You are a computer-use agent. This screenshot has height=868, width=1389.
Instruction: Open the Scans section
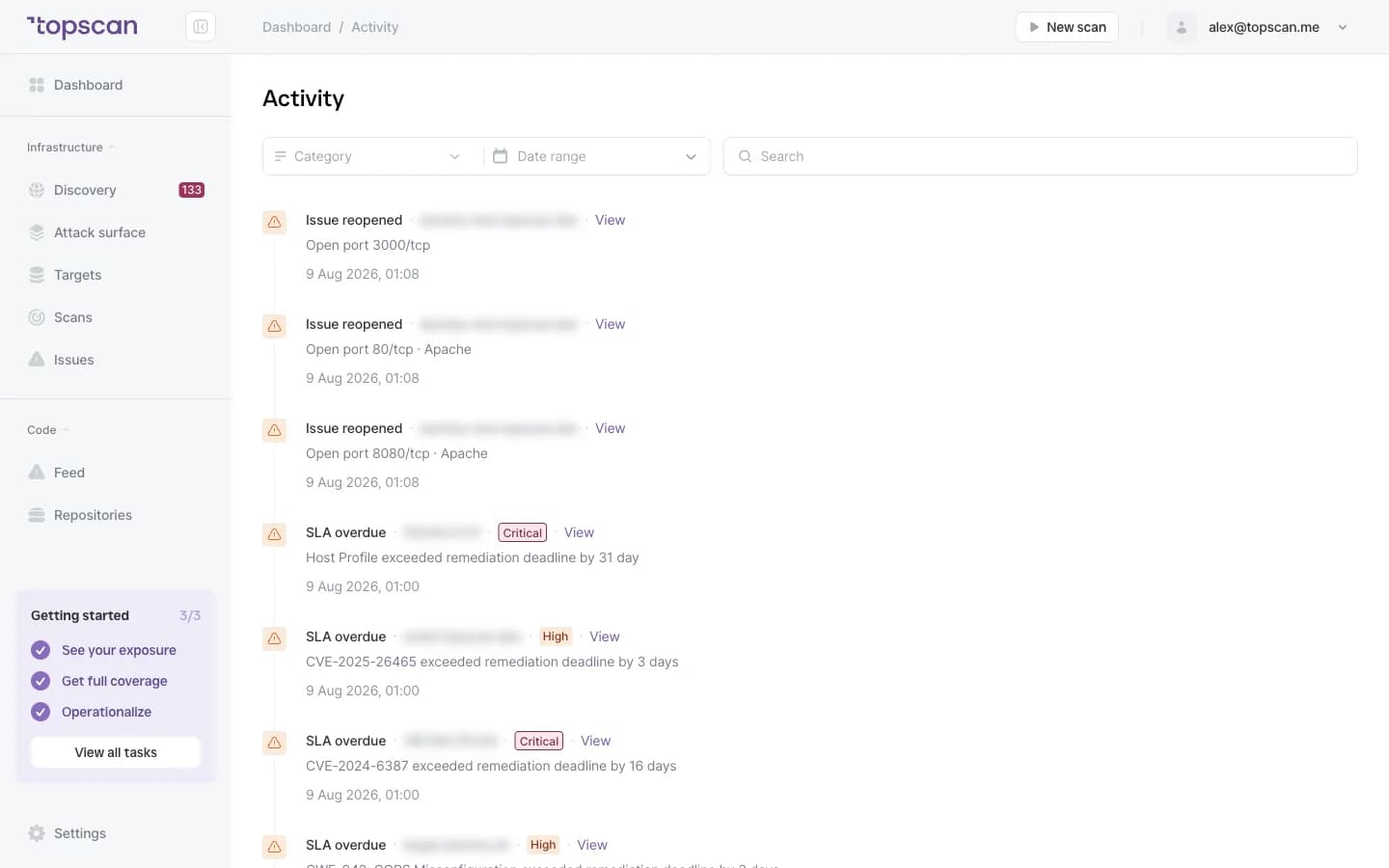(x=116, y=317)
